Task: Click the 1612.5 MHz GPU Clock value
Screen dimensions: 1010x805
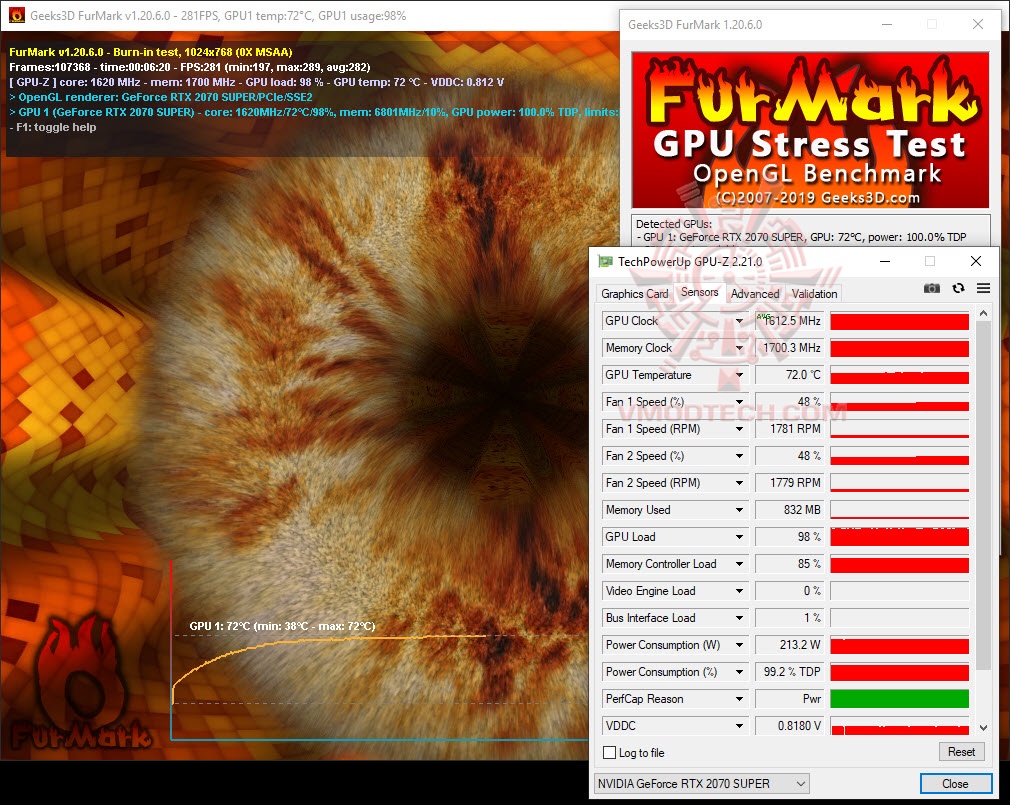Action: [790, 321]
